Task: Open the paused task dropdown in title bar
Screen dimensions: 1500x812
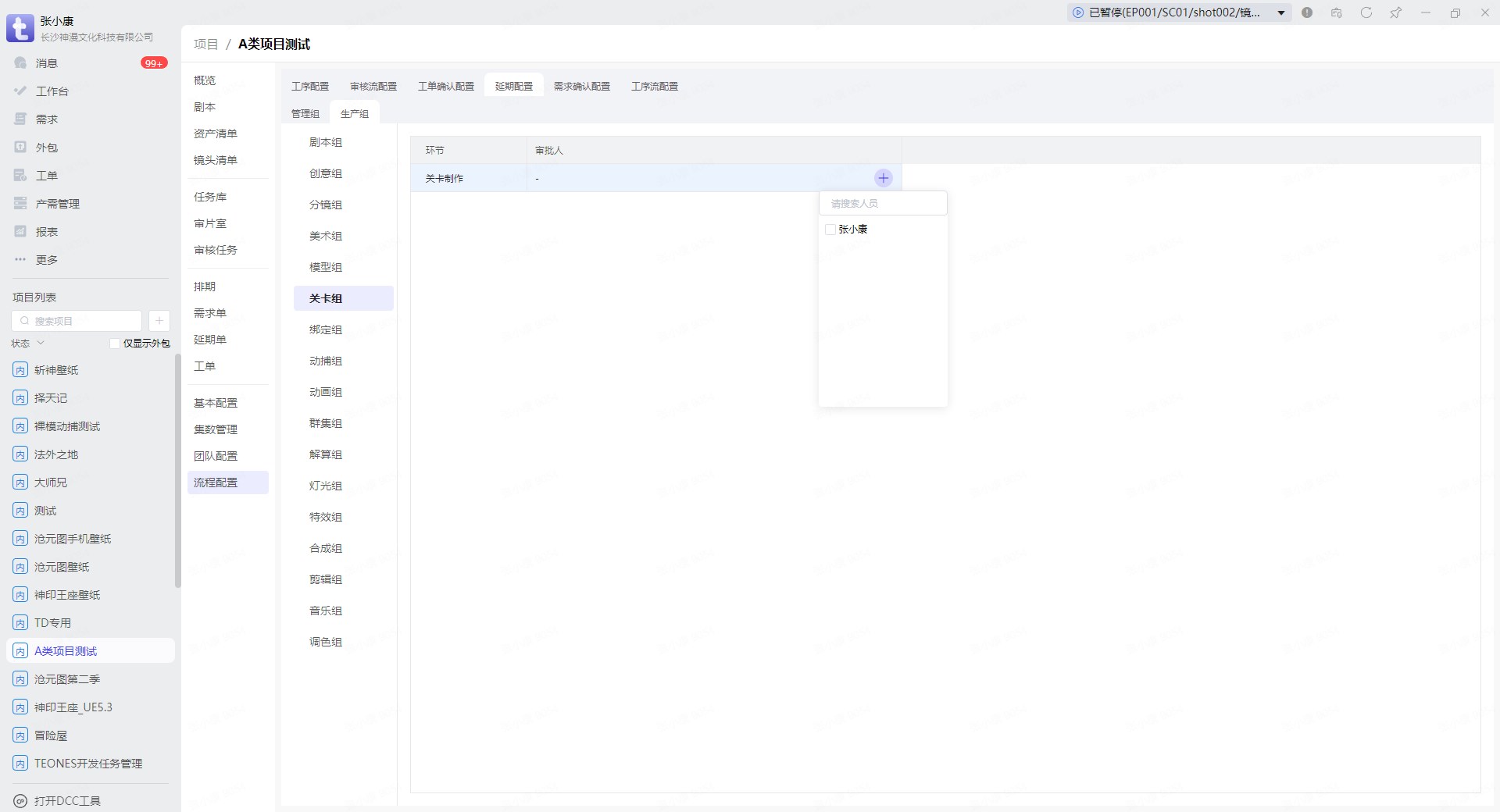Action: tap(1280, 12)
